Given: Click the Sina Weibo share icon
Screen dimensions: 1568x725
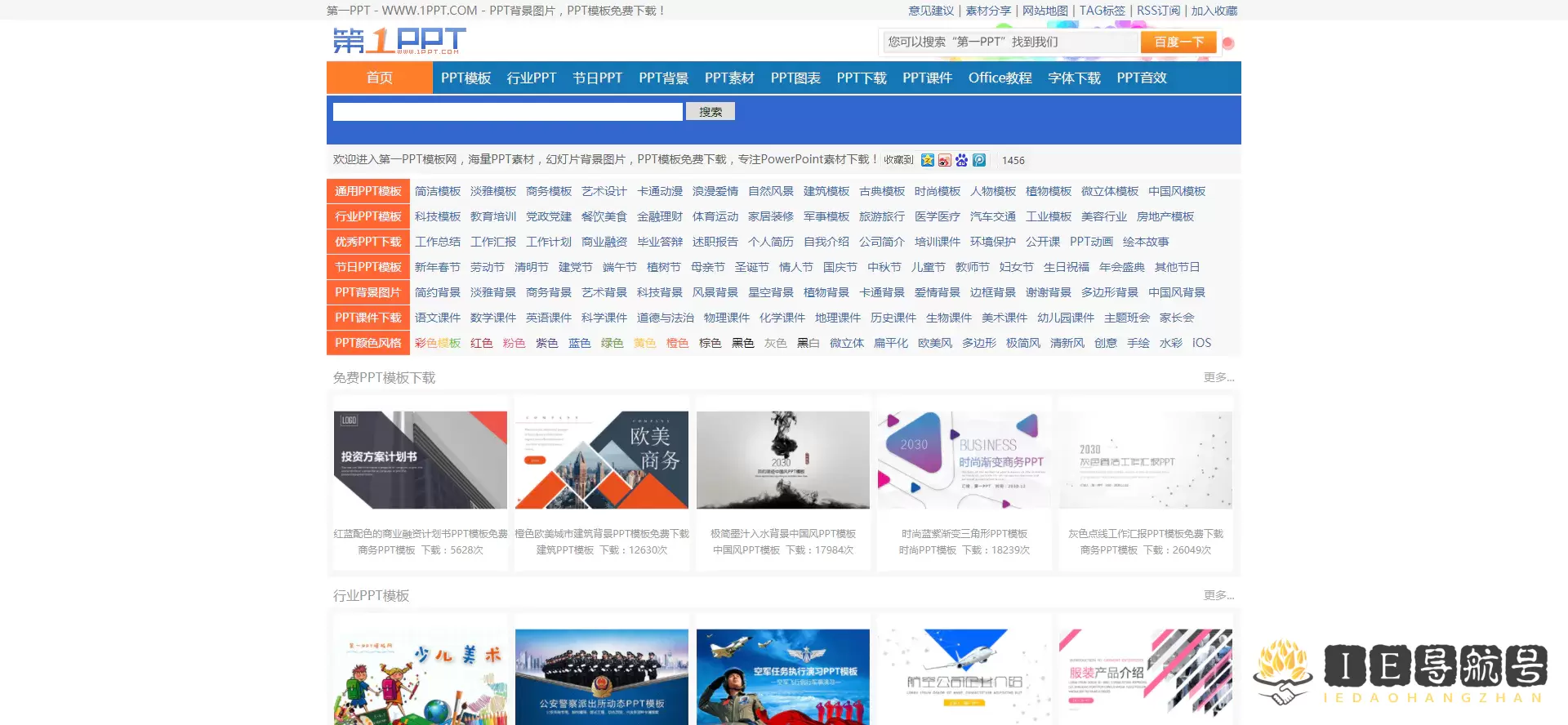Looking at the screenshot, I should (944, 160).
